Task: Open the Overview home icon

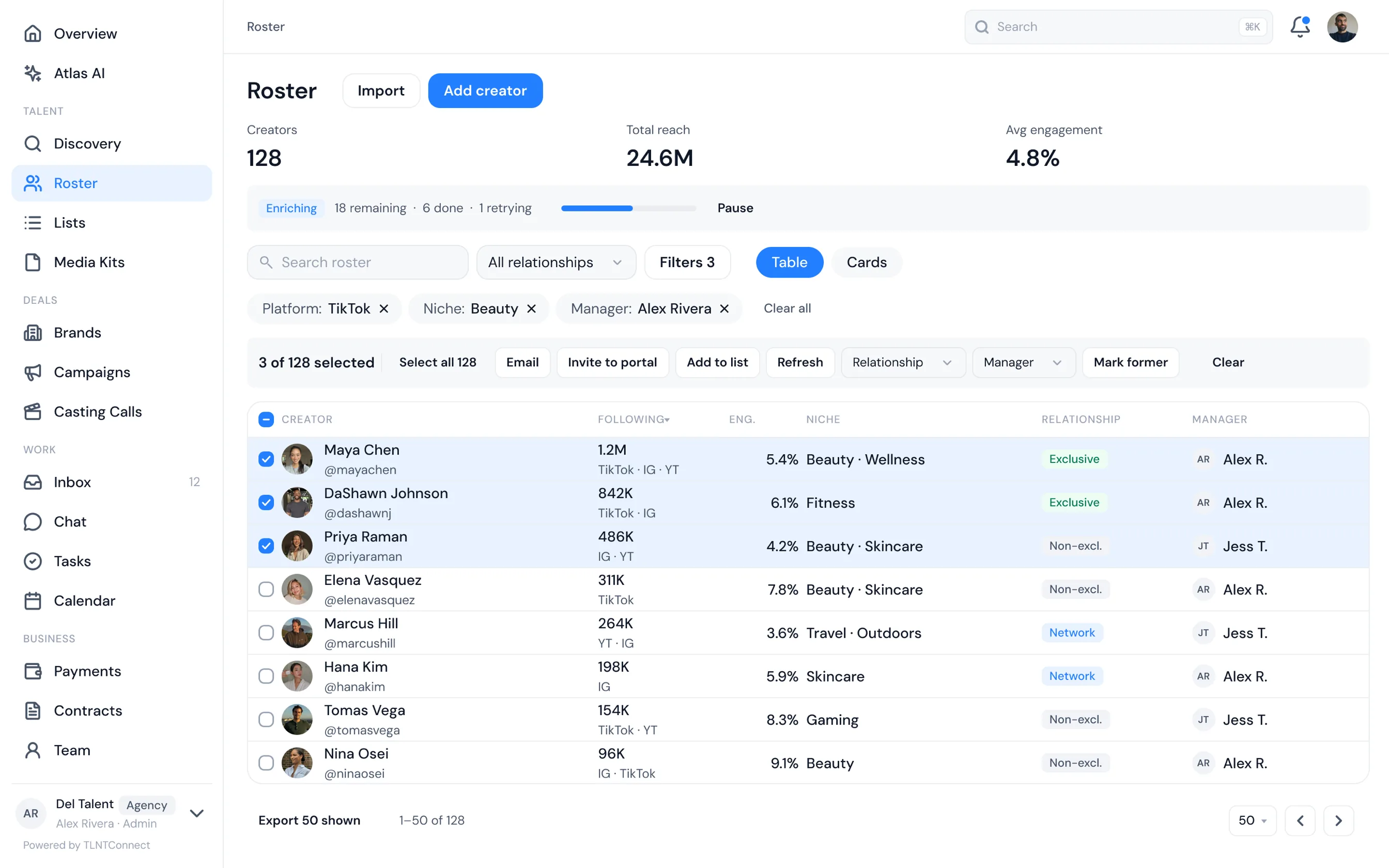Action: point(33,33)
